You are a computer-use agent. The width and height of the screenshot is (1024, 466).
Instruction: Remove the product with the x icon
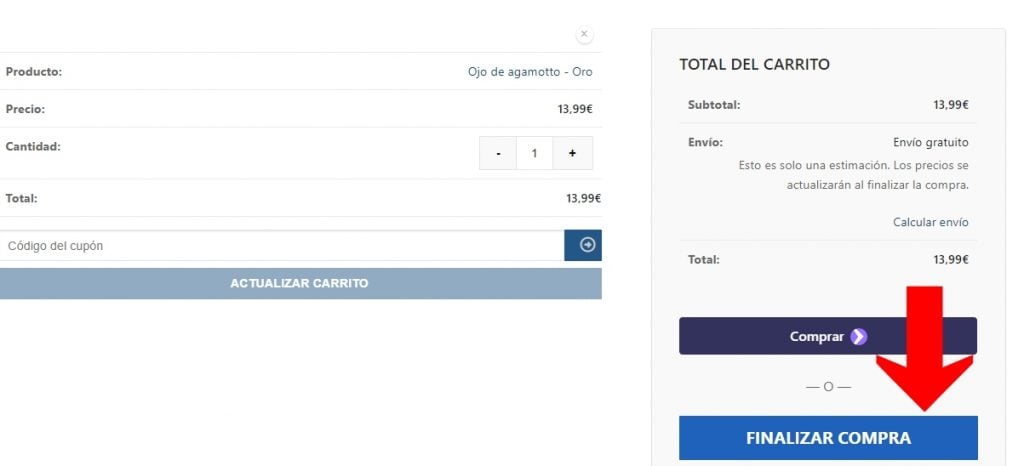pyautogui.click(x=584, y=34)
